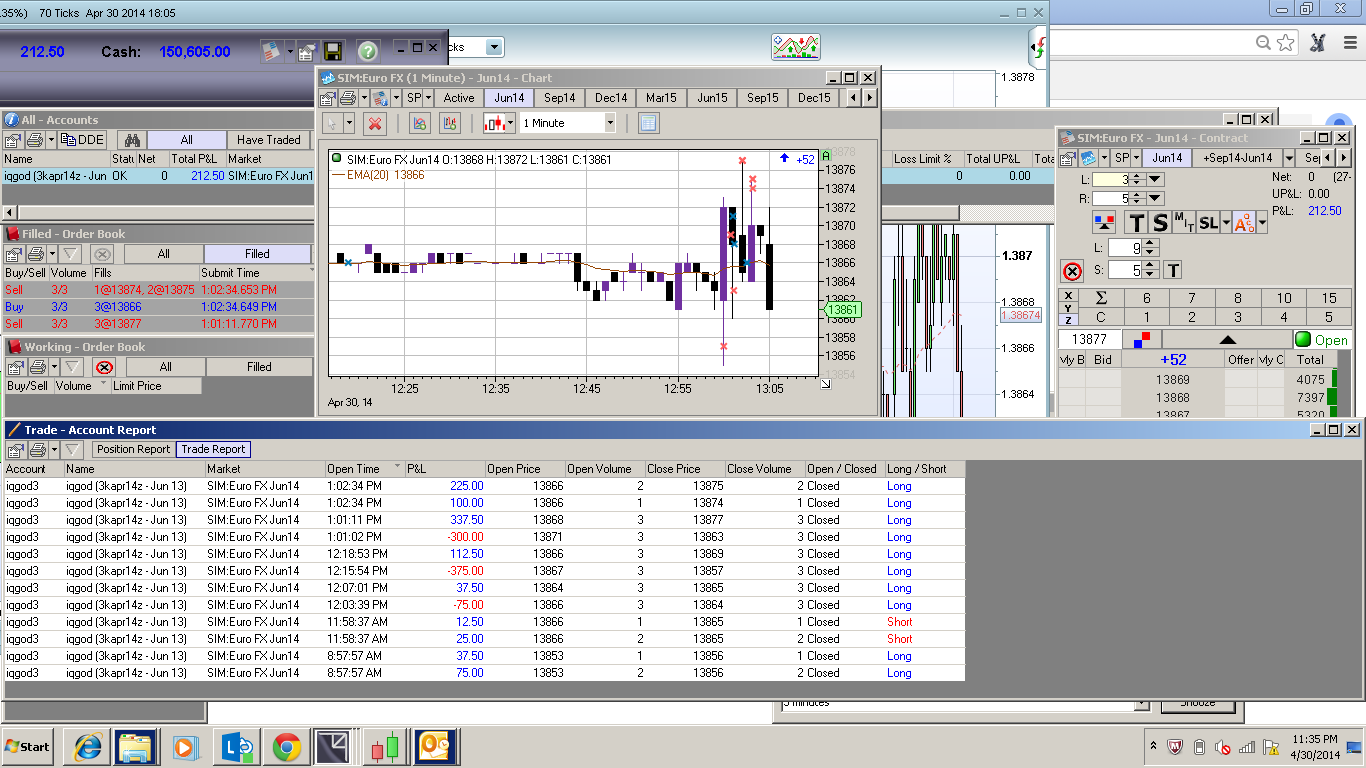Open the dropdown arrow beside R quantity 5
The image size is (1366, 768).
pos(1155,198)
